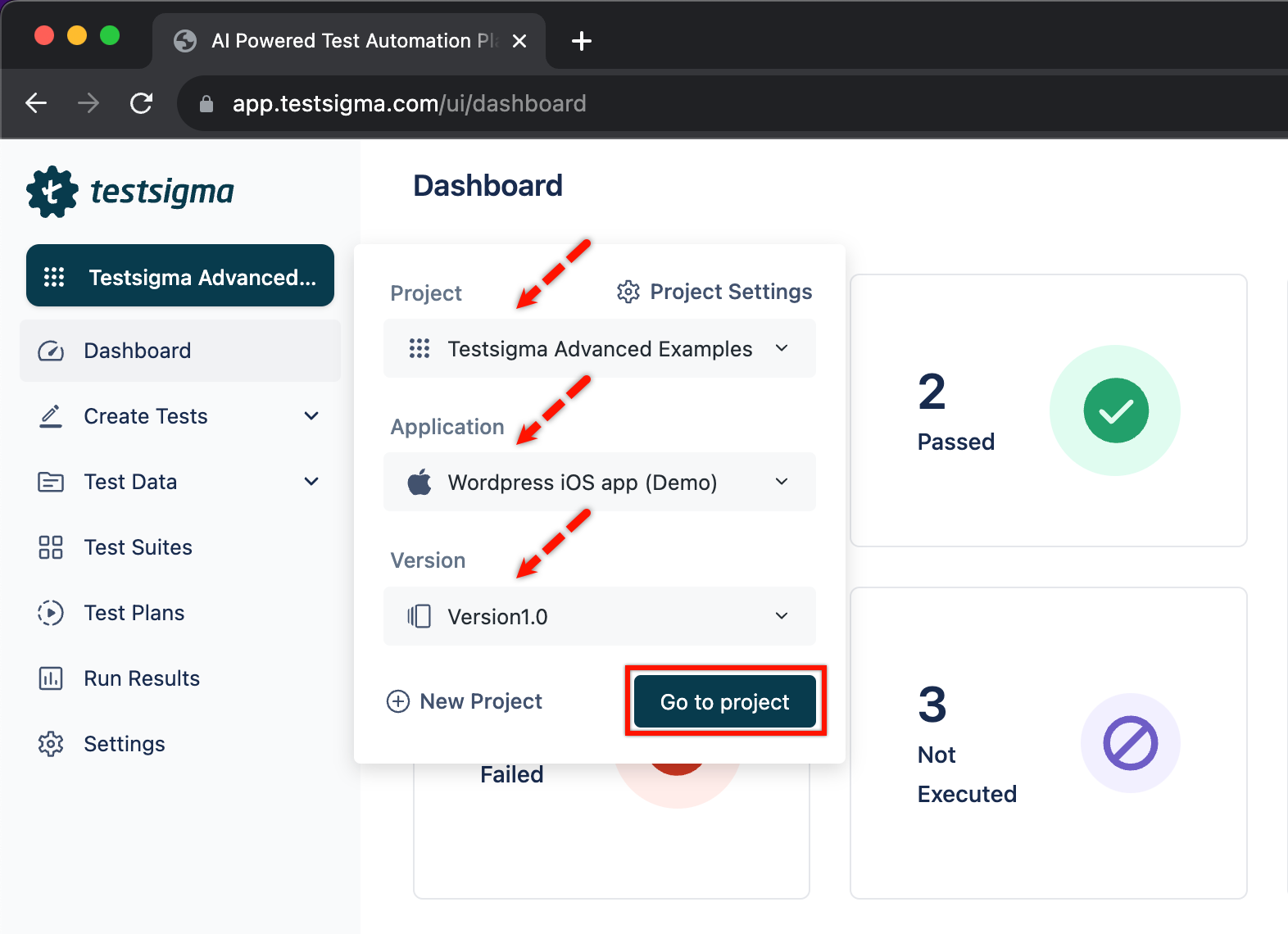Open the Testsigma Advanced project switcher button
This screenshot has width=1288, height=934.
(180, 276)
